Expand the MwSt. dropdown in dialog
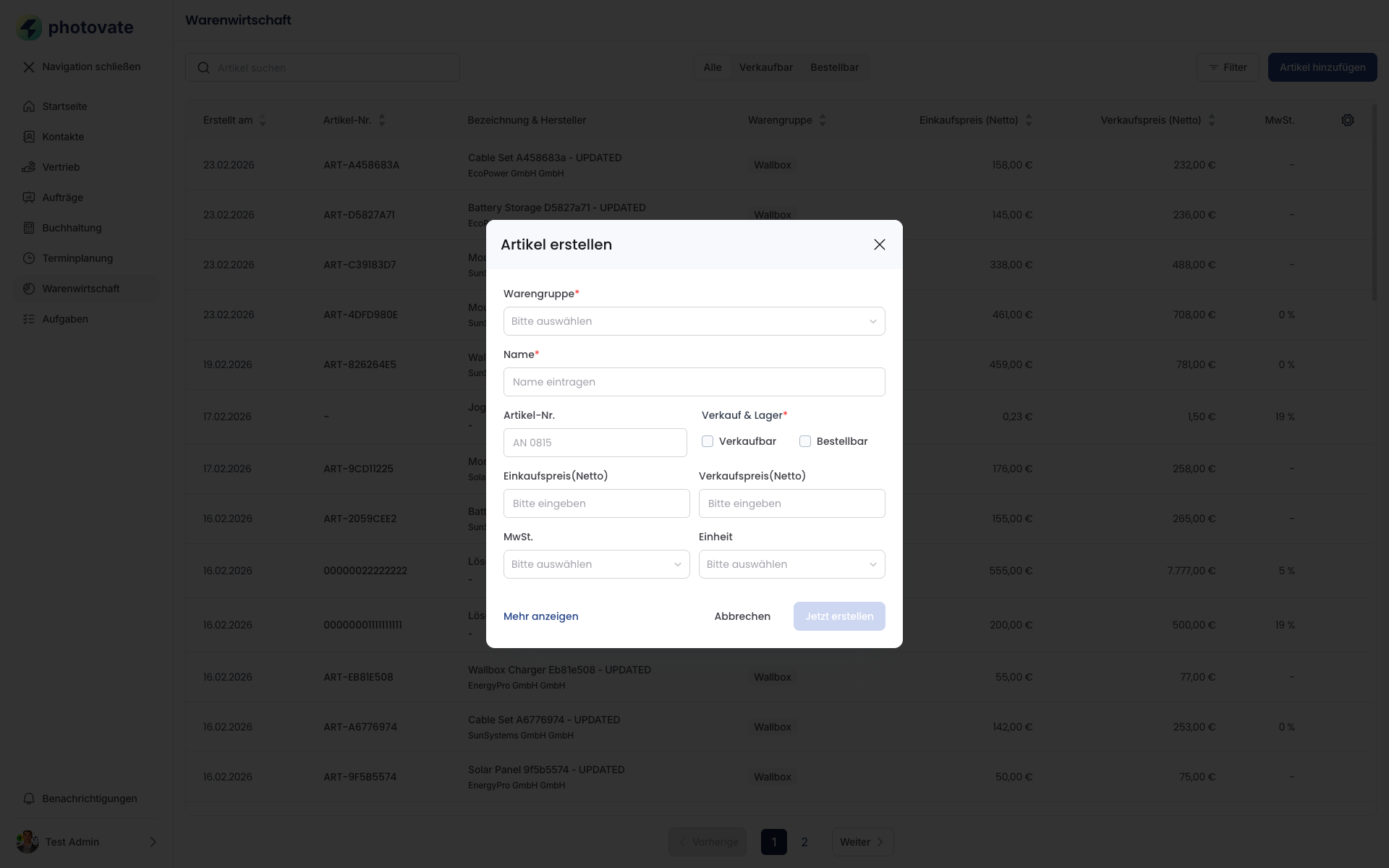1389x868 pixels. point(596,564)
